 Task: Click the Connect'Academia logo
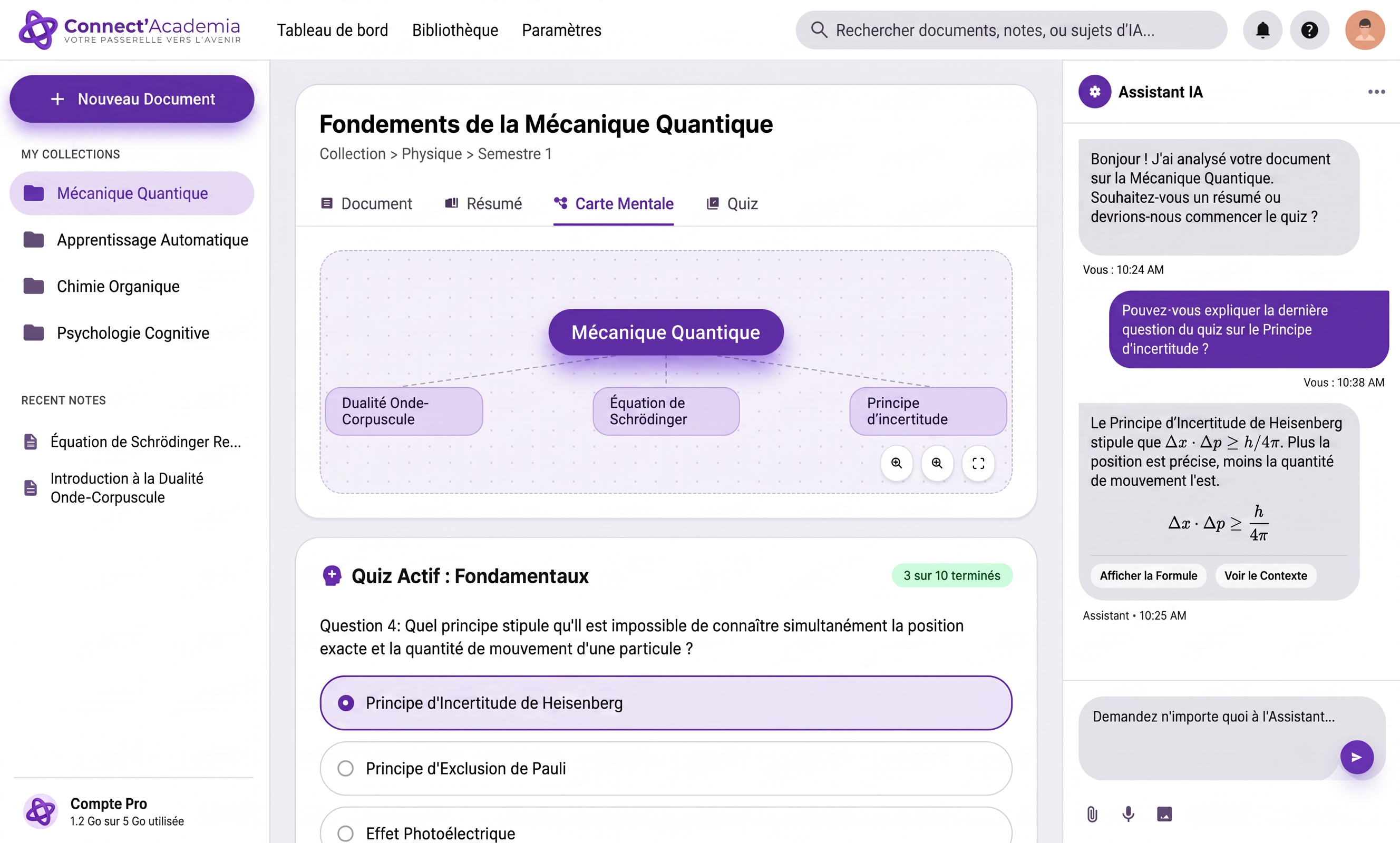tap(130, 30)
